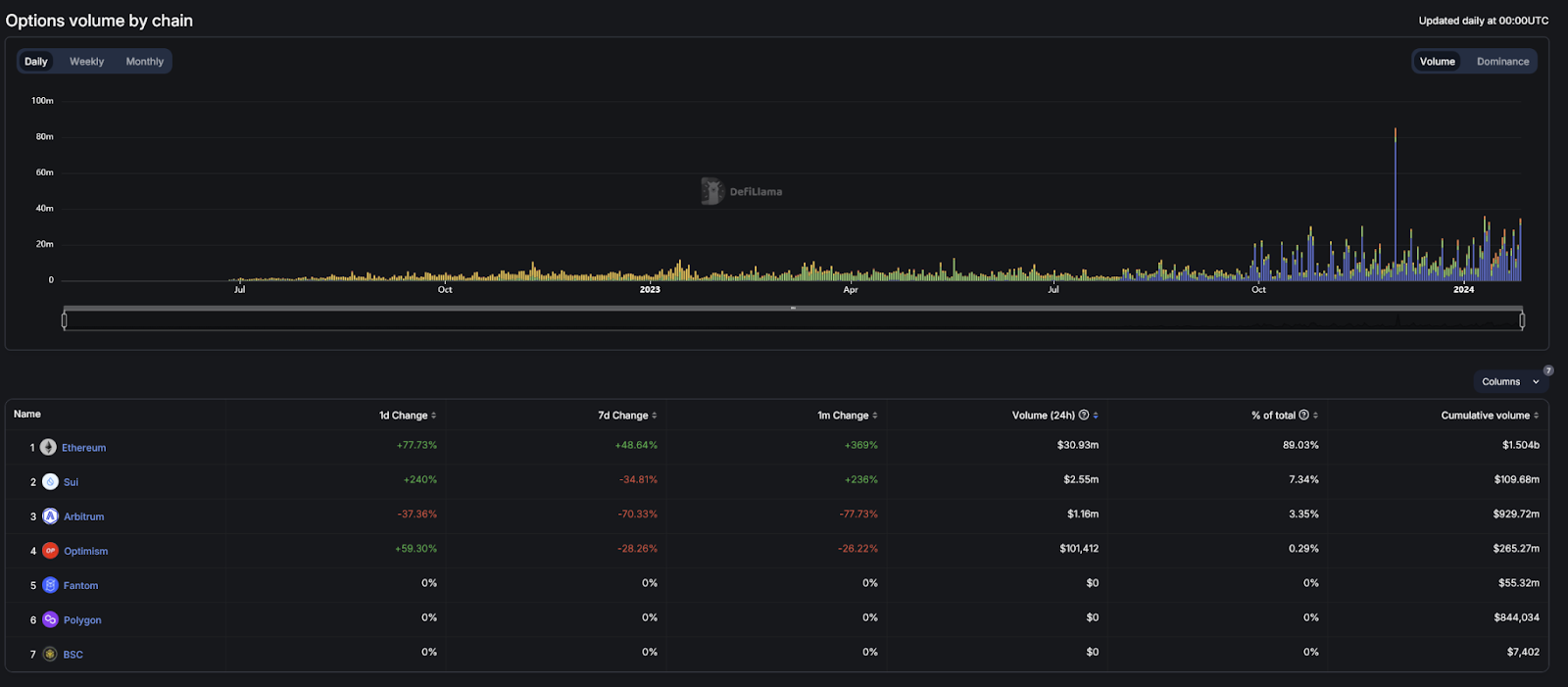Image resolution: width=1568 pixels, height=687 pixels.
Task: Click the 1d Change column header
Action: [403, 416]
